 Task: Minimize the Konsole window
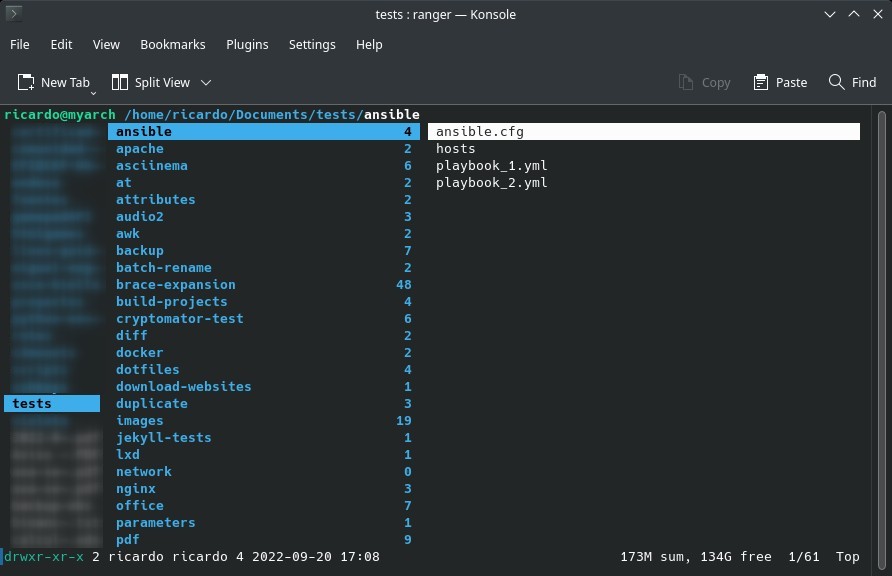[x=830, y=14]
